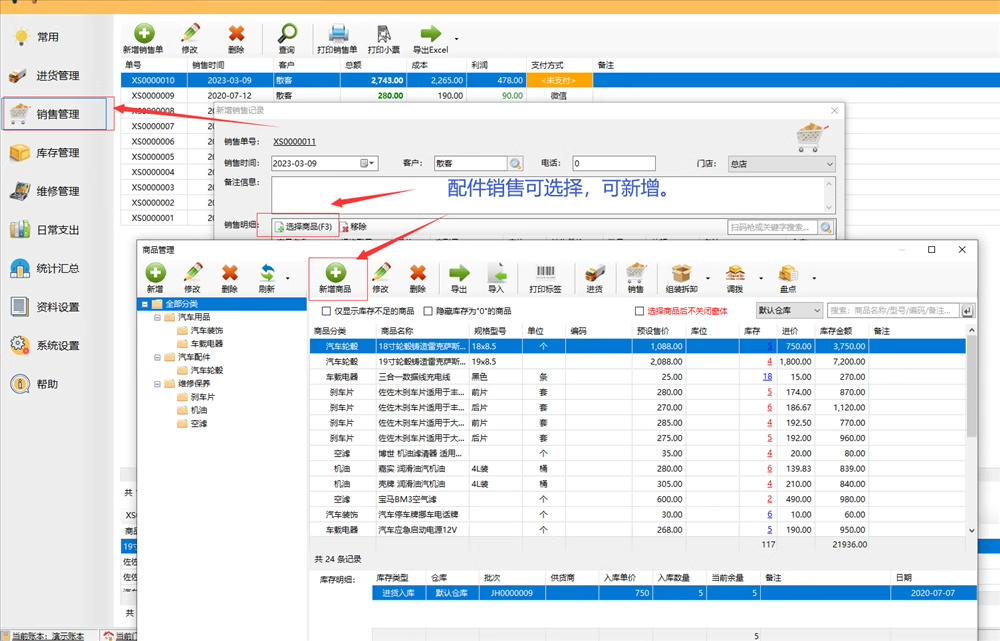The height and width of the screenshot is (641, 1000).
Task: Collapse the 汽车配件 tree node
Action: (x=158, y=357)
